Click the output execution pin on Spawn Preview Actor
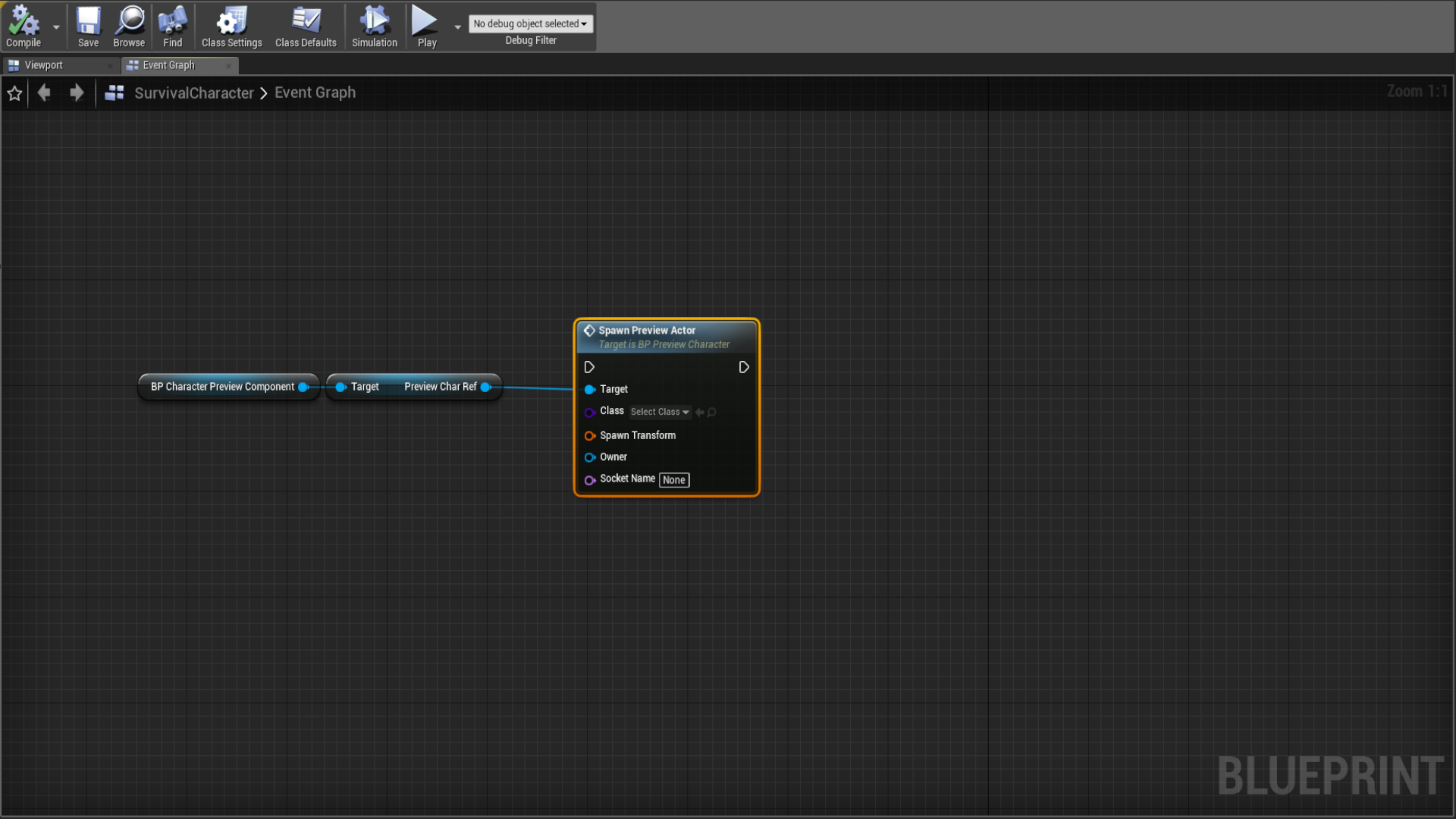1456x819 pixels. click(744, 367)
